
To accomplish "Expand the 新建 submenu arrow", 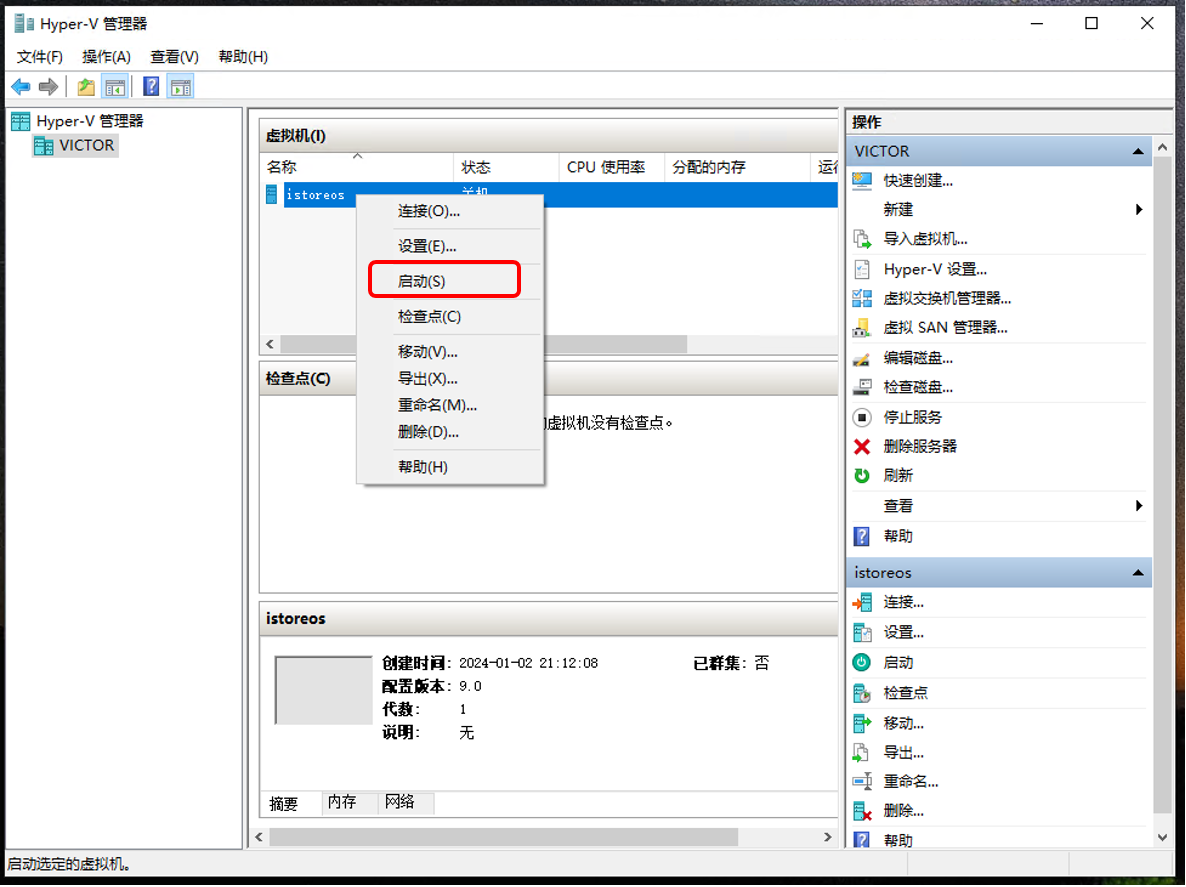I will pyautogui.click(x=1139, y=209).
